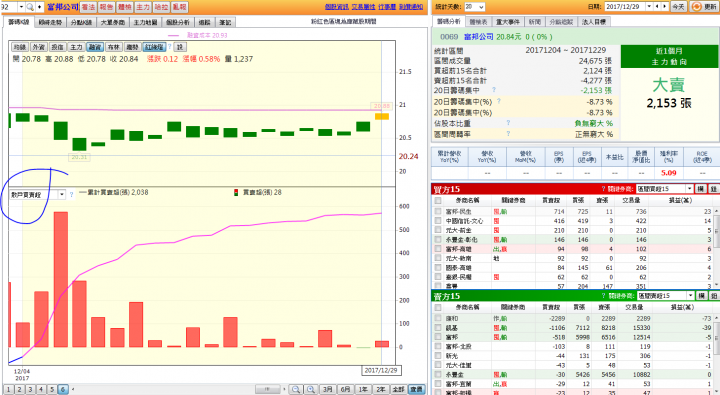Select the 3月 time range button
This screenshot has width=720, height=395.
tap(327, 389)
